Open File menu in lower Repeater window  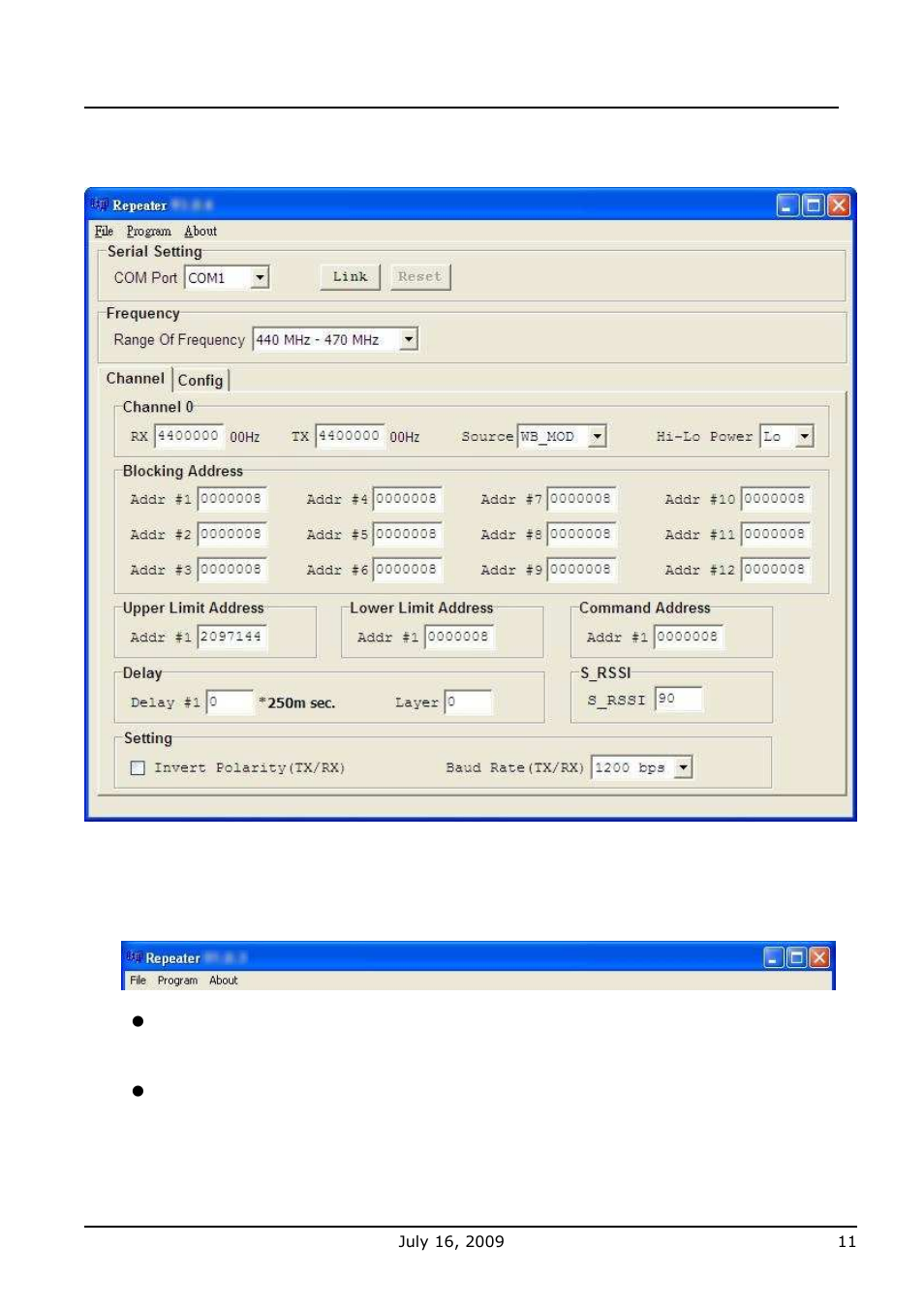(138, 981)
